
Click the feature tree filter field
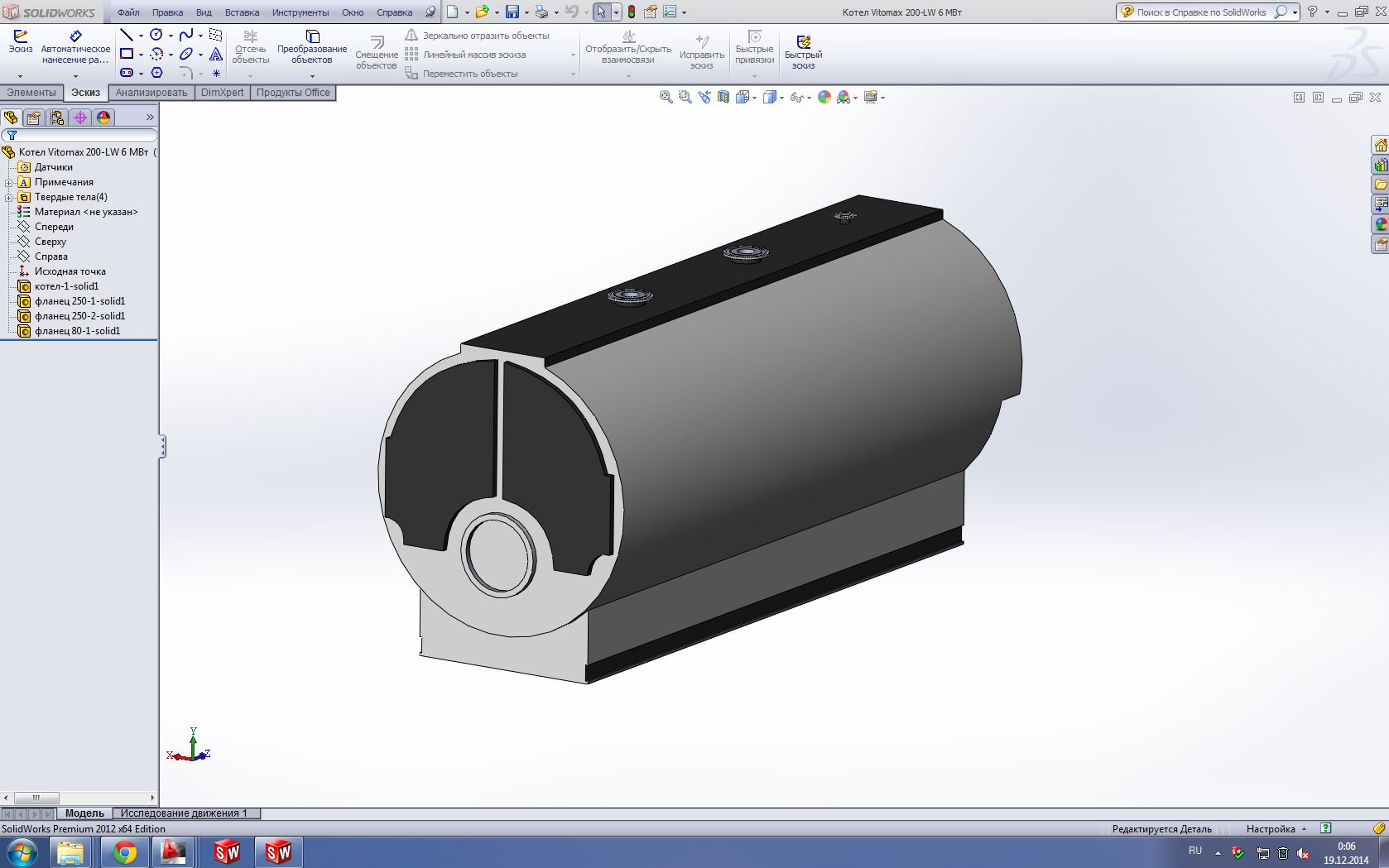(x=79, y=135)
